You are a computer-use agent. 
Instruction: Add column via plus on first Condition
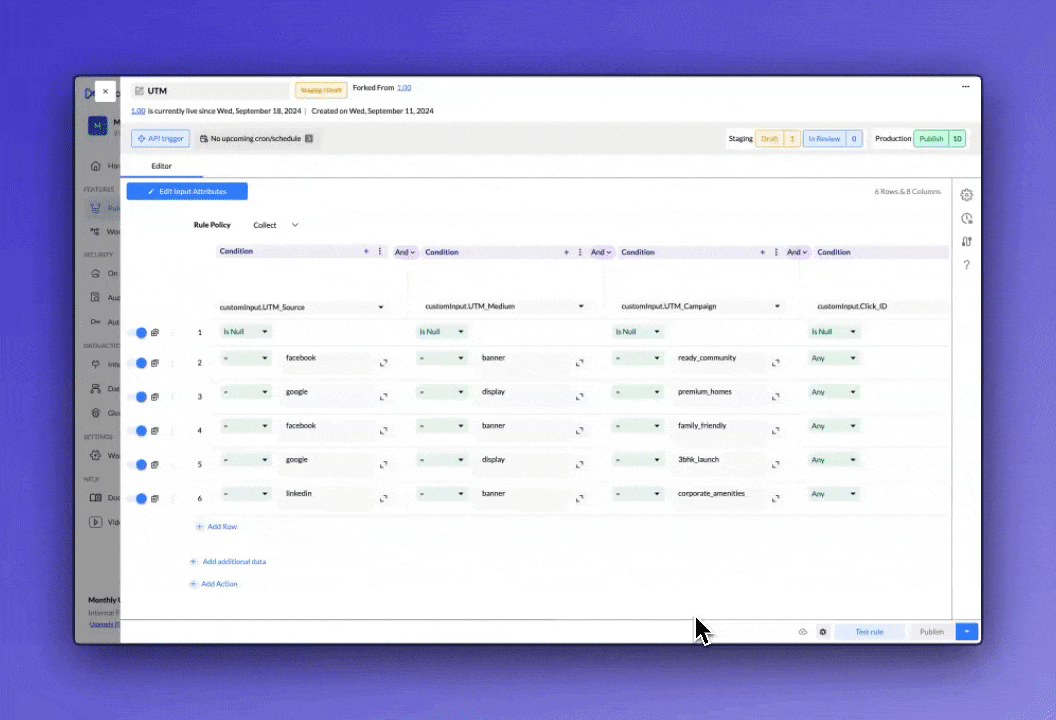click(x=366, y=252)
